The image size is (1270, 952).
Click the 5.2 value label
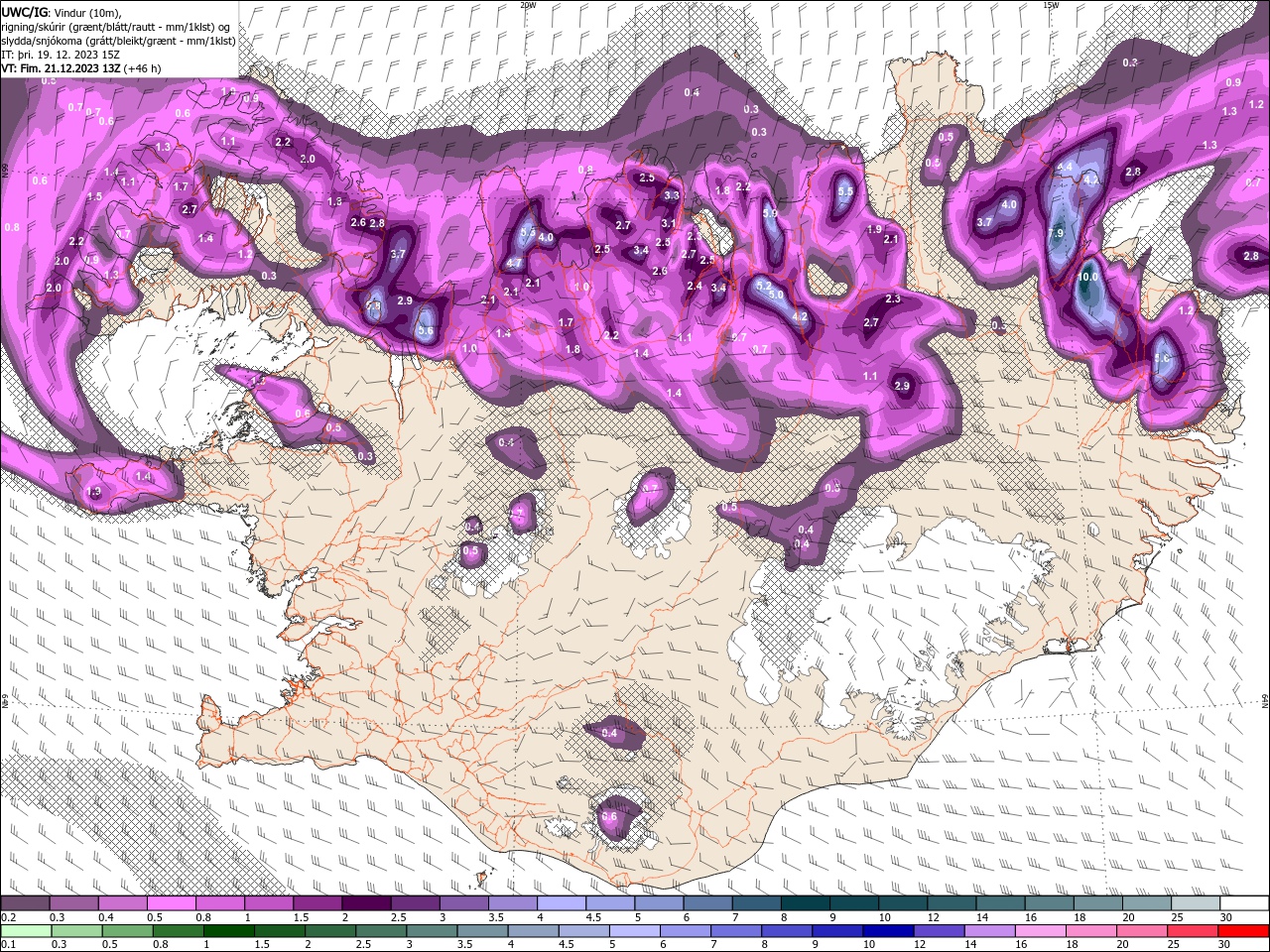[x=764, y=285]
